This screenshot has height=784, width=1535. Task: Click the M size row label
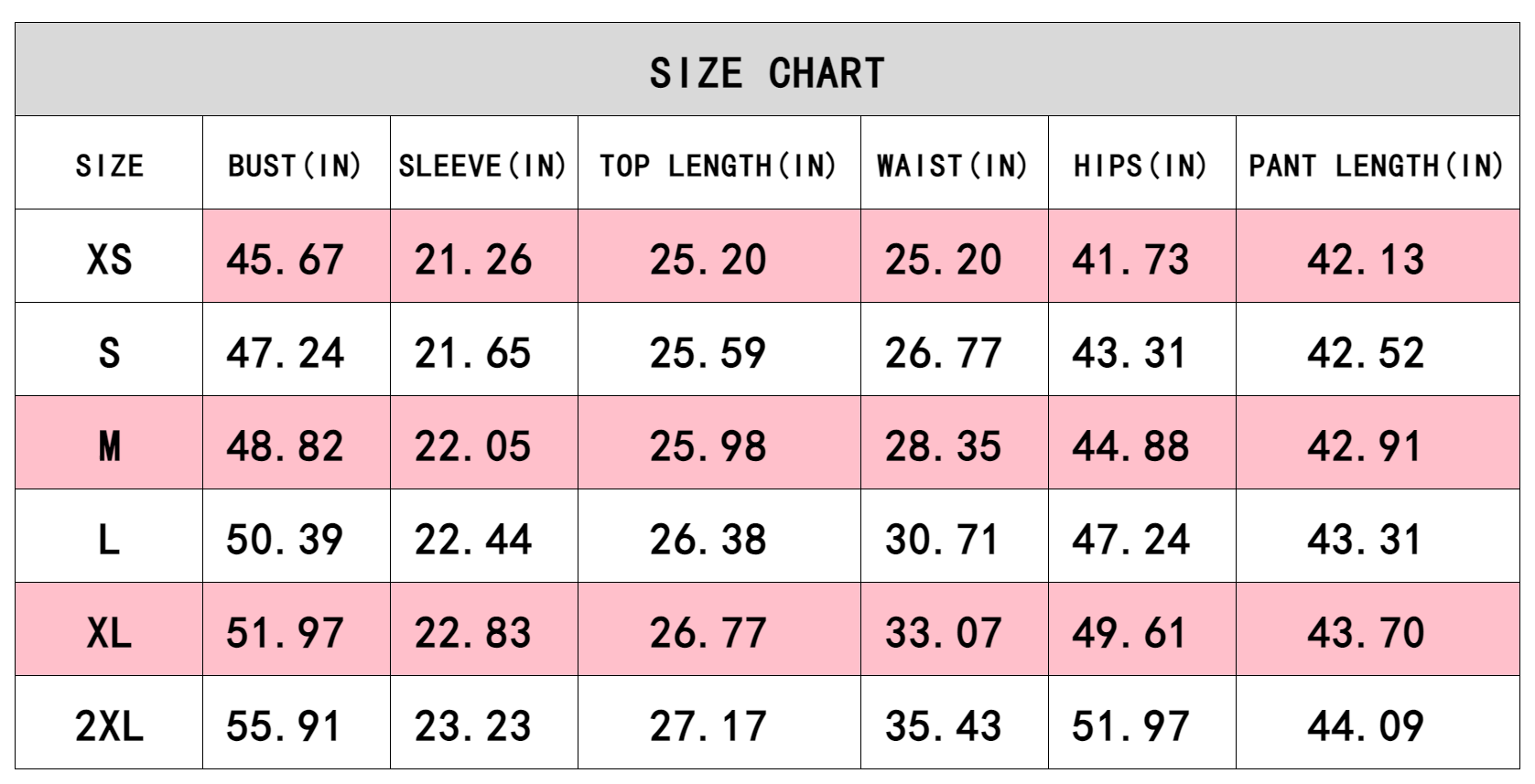click(109, 446)
